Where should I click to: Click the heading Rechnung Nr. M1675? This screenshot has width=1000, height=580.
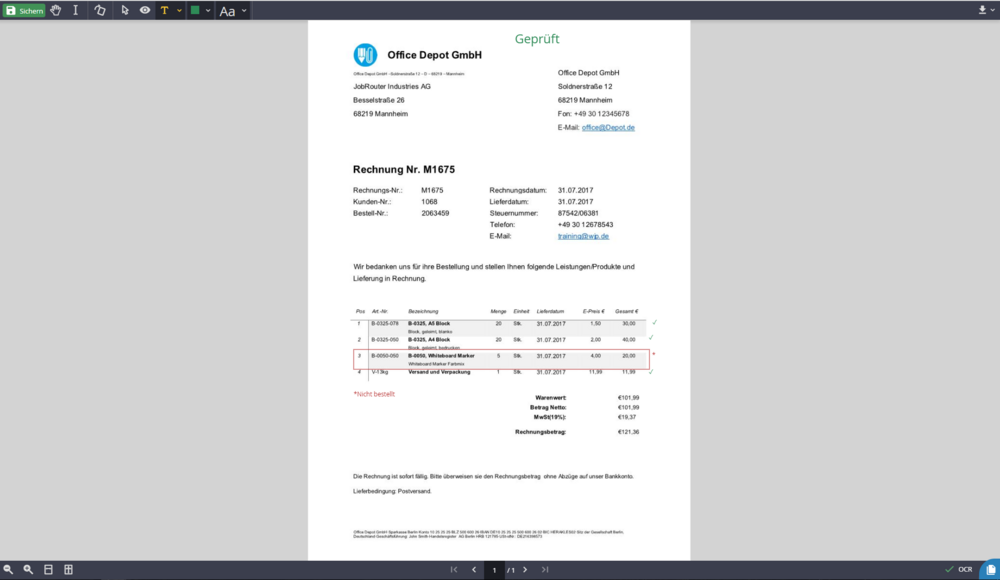[x=404, y=169]
